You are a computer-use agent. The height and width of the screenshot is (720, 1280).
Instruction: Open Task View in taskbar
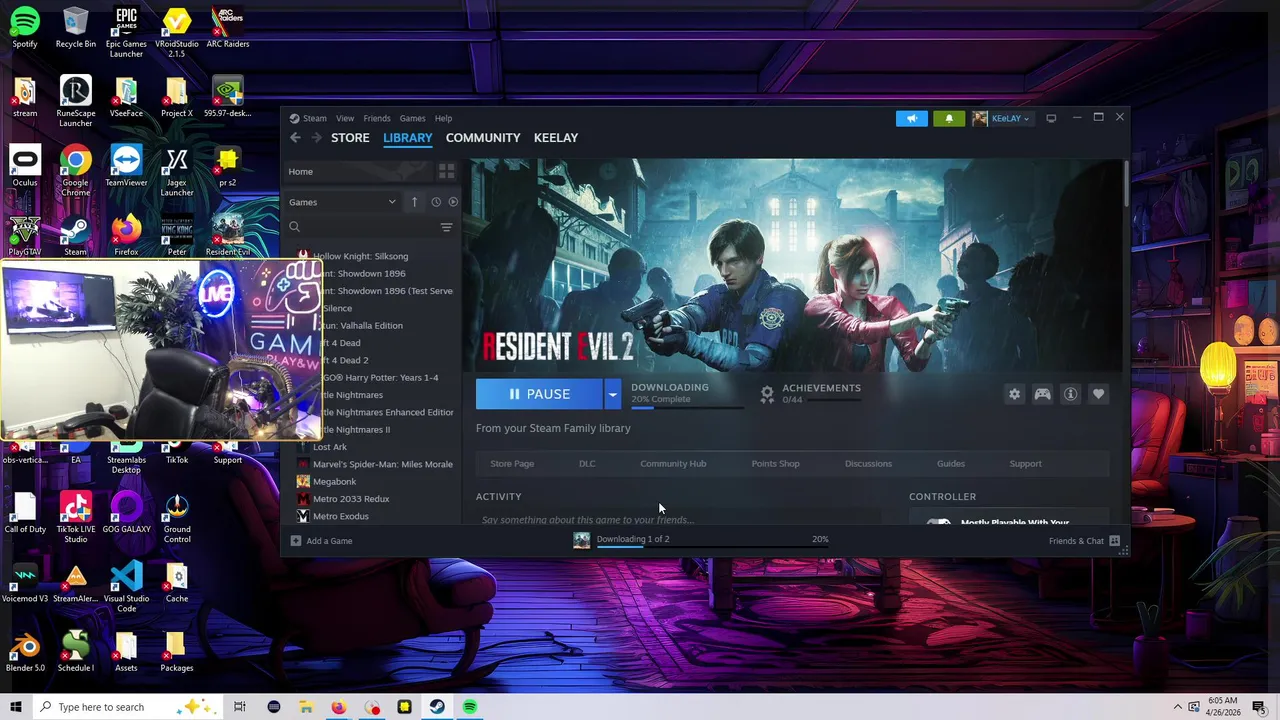pyautogui.click(x=240, y=707)
